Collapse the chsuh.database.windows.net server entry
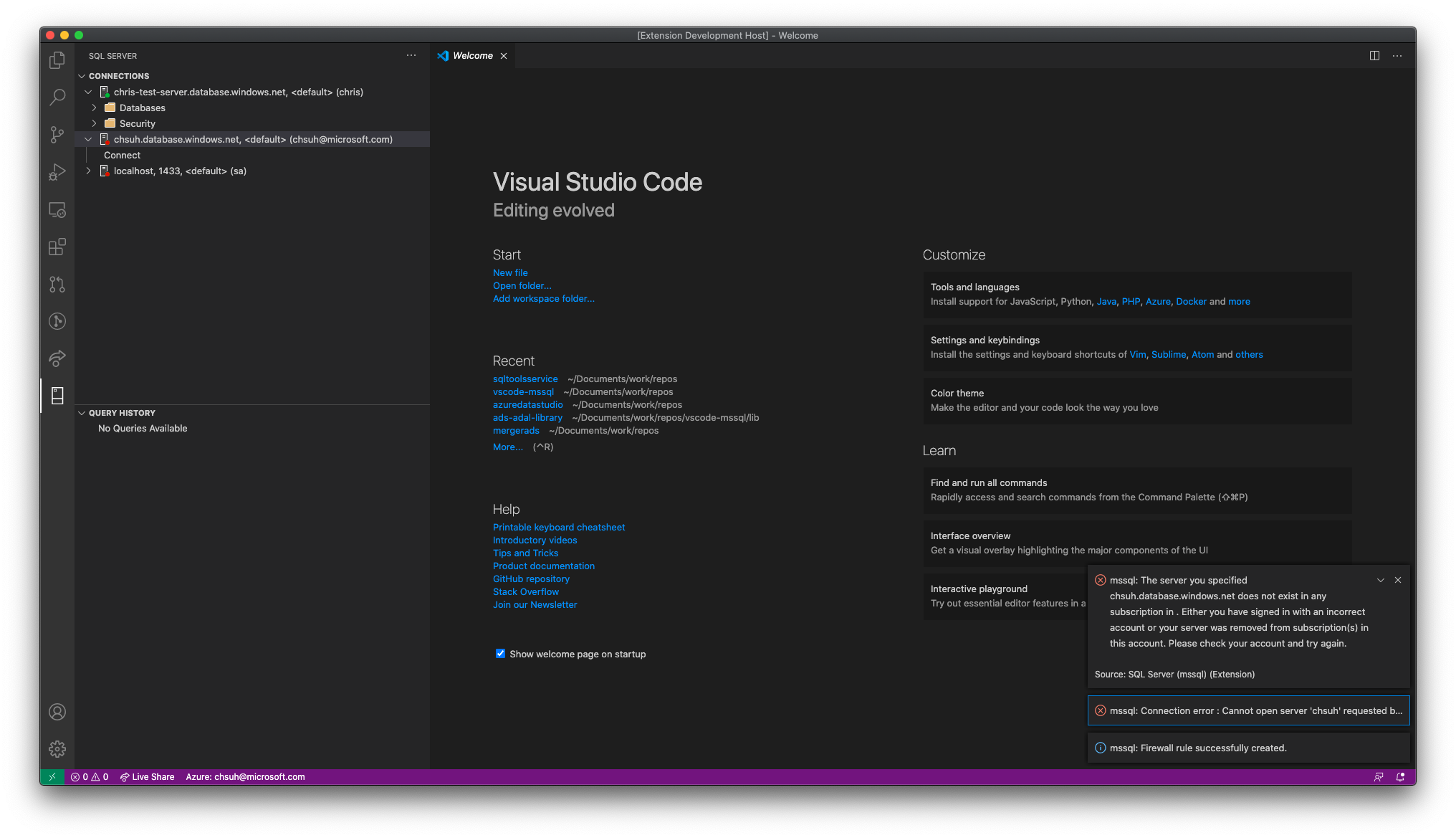Screen dimensions: 1456x838 pos(88,139)
